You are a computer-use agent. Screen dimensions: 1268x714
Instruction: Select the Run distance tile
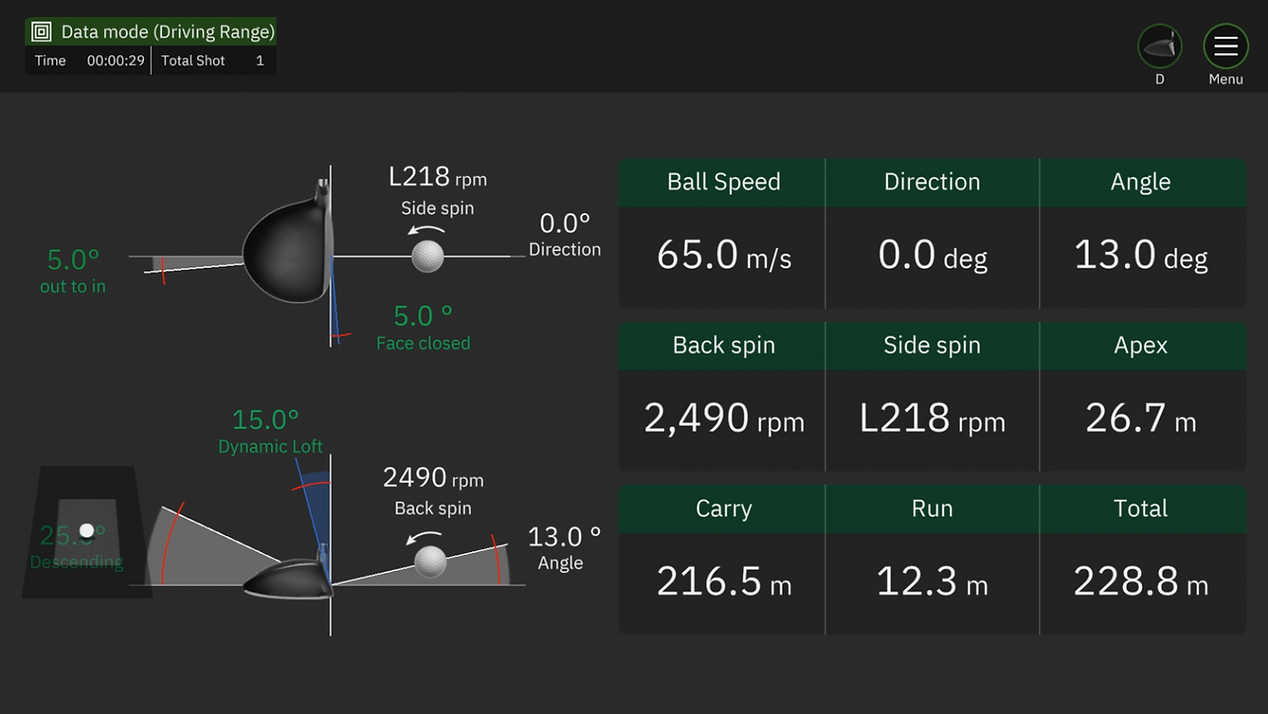tap(932, 560)
